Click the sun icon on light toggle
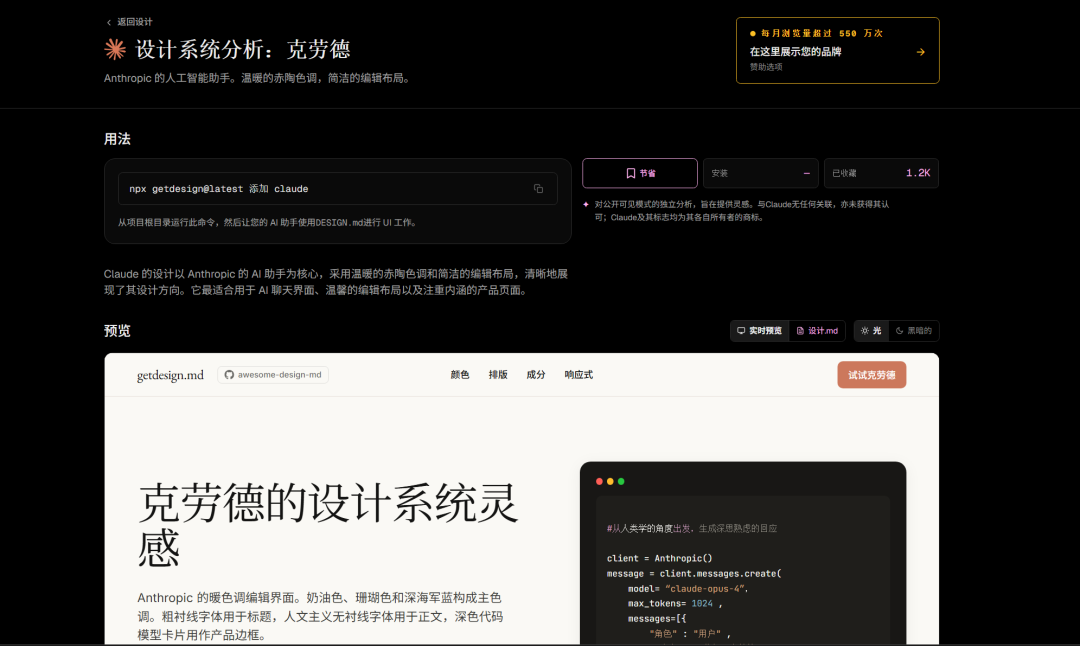This screenshot has height=646, width=1080. [x=865, y=331]
